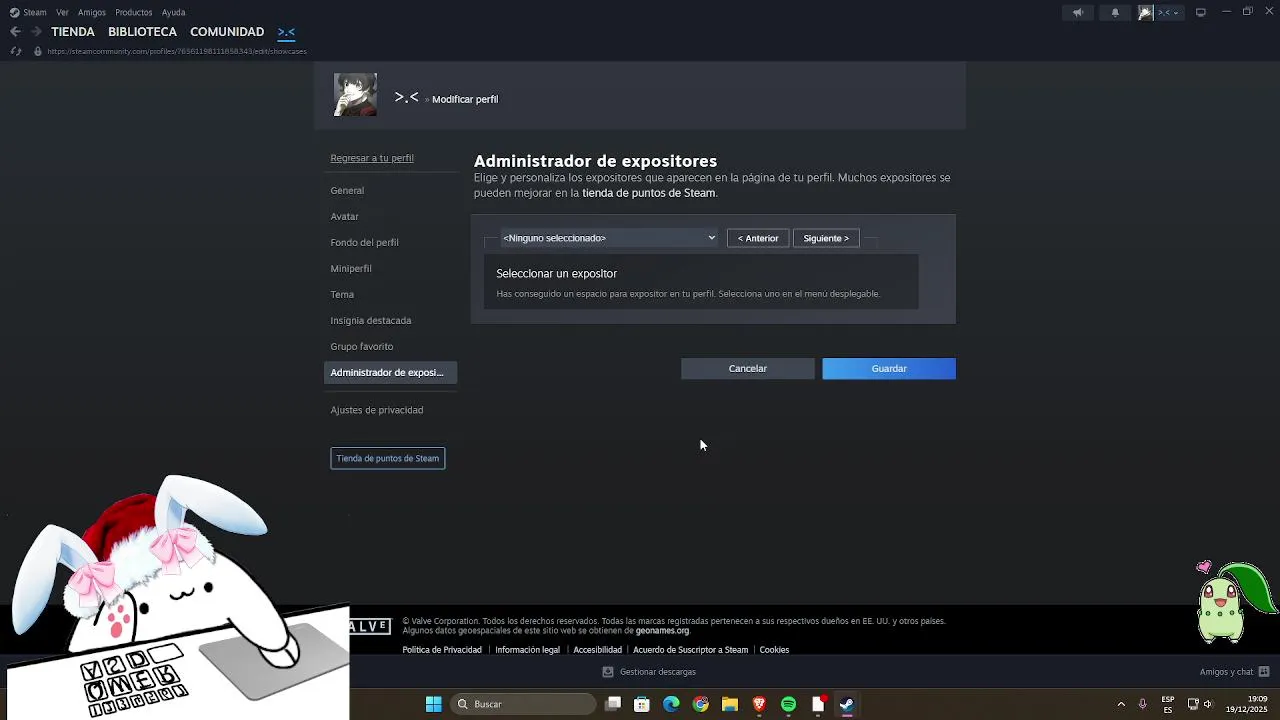
Task: Open Spotify from the taskbar
Action: 788,704
